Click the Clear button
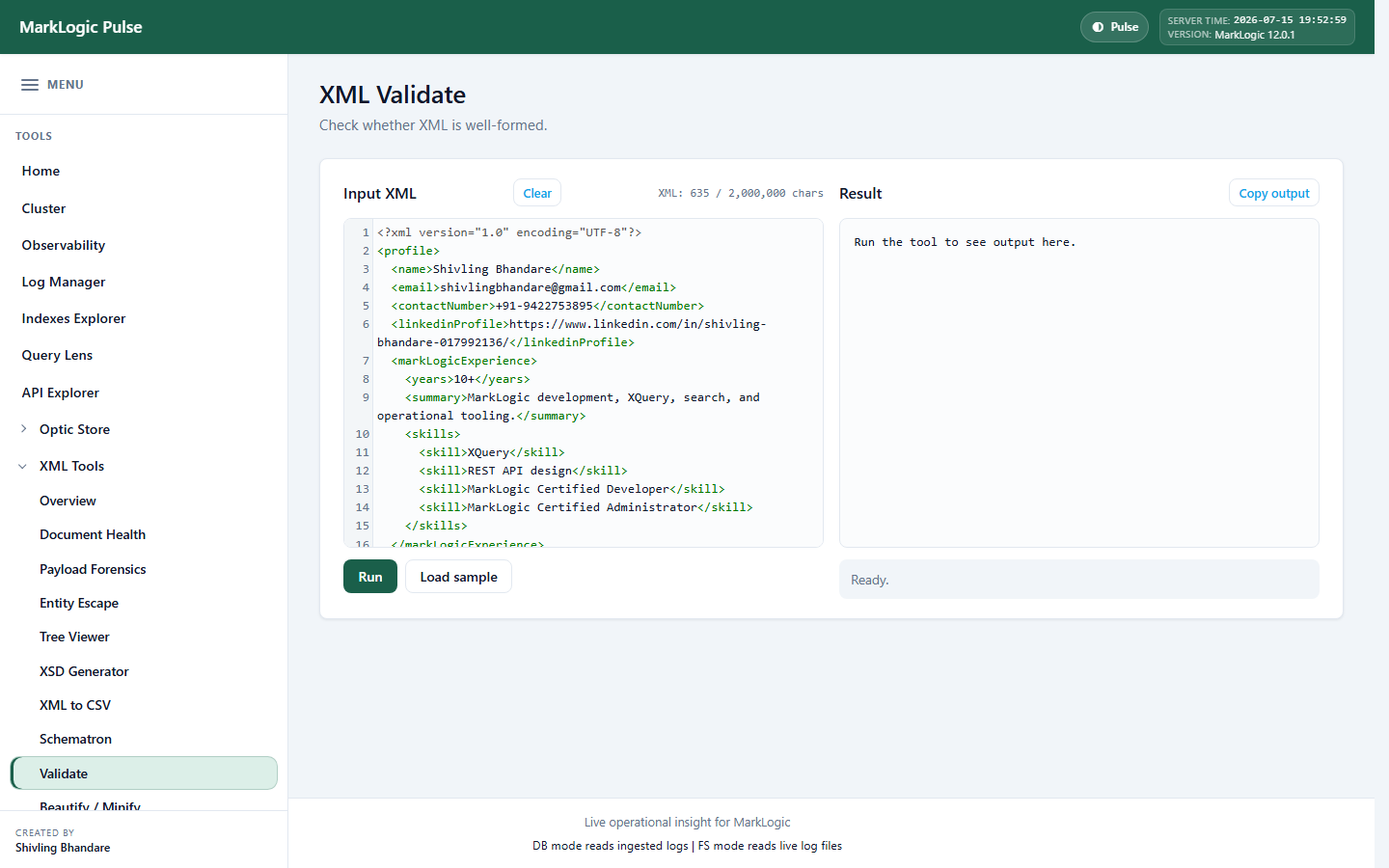The height and width of the screenshot is (868, 1389). click(x=537, y=193)
